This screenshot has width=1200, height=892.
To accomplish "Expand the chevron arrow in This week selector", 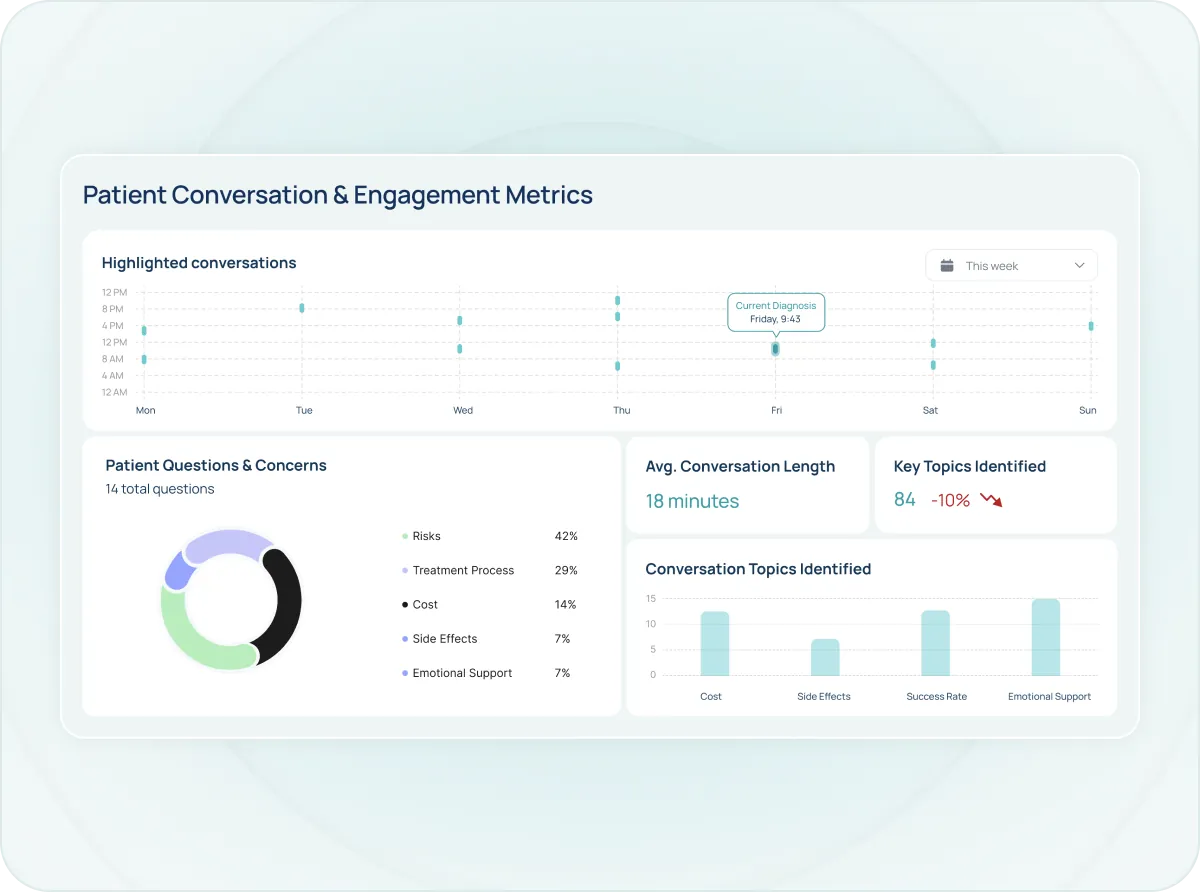I will click(1079, 265).
